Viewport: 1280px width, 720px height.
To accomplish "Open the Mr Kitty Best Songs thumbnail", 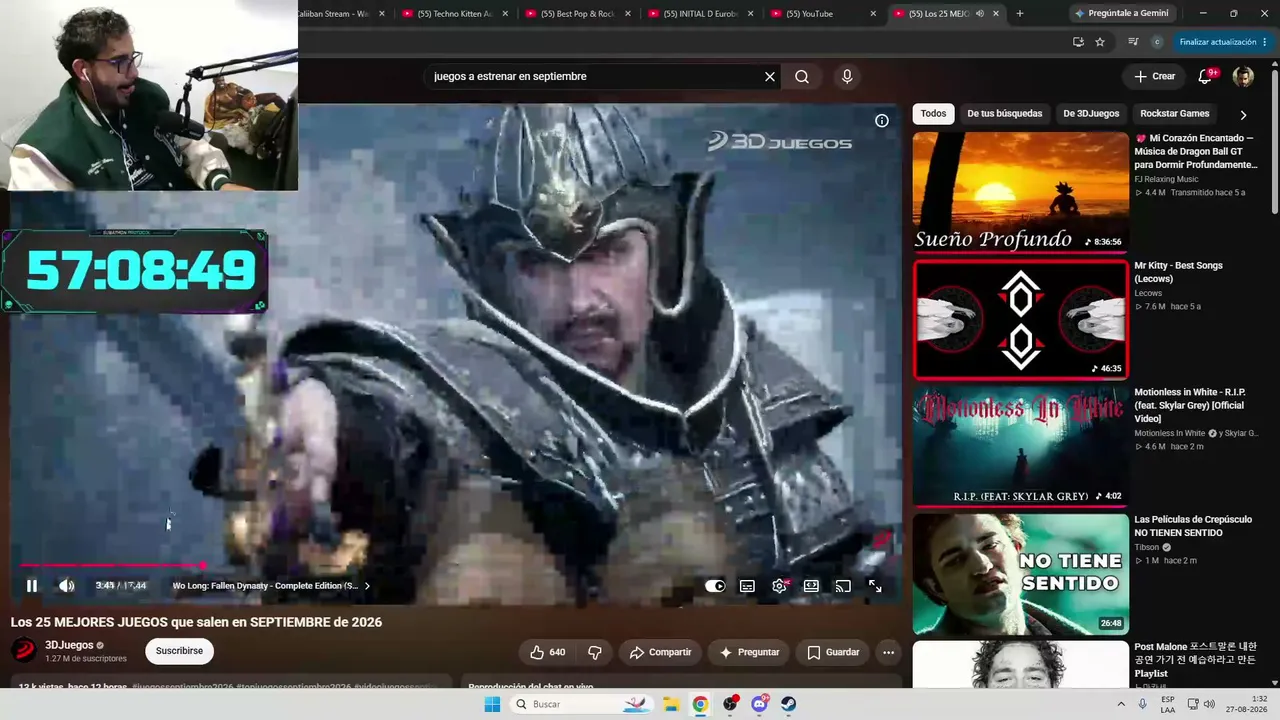I will pyautogui.click(x=1021, y=319).
